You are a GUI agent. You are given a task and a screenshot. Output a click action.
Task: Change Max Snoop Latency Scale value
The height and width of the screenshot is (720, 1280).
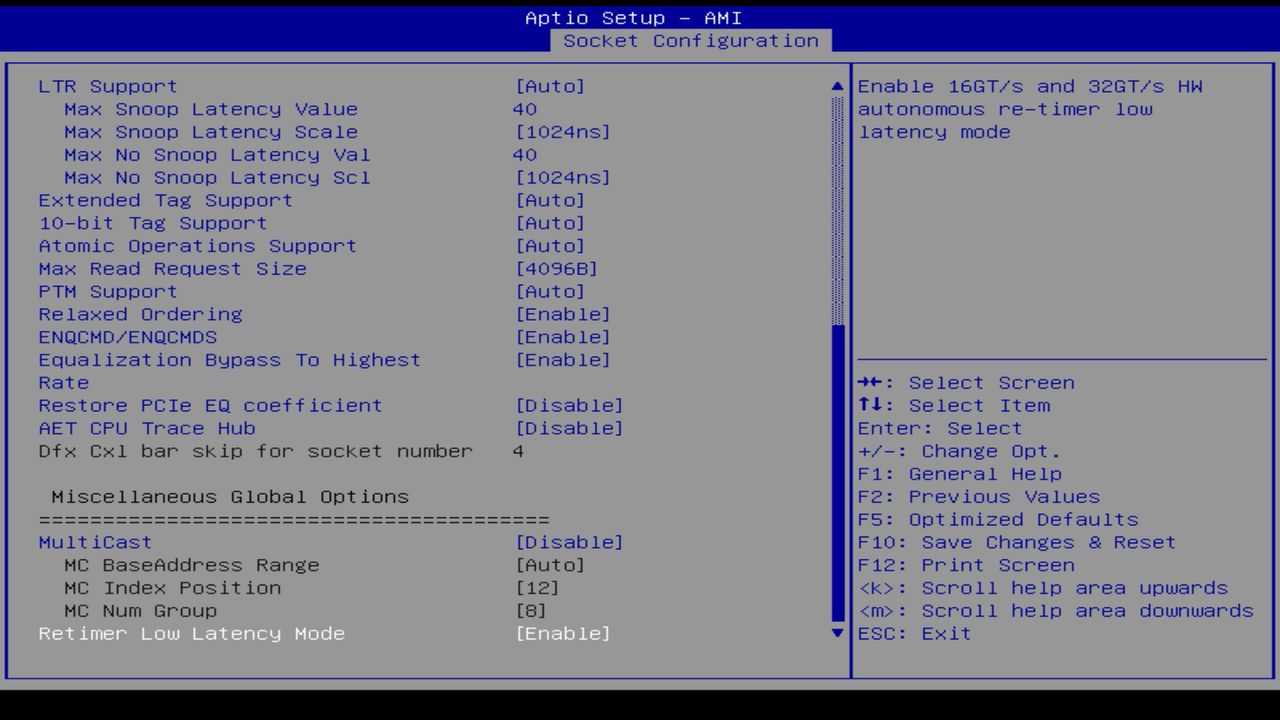[x=563, y=131]
